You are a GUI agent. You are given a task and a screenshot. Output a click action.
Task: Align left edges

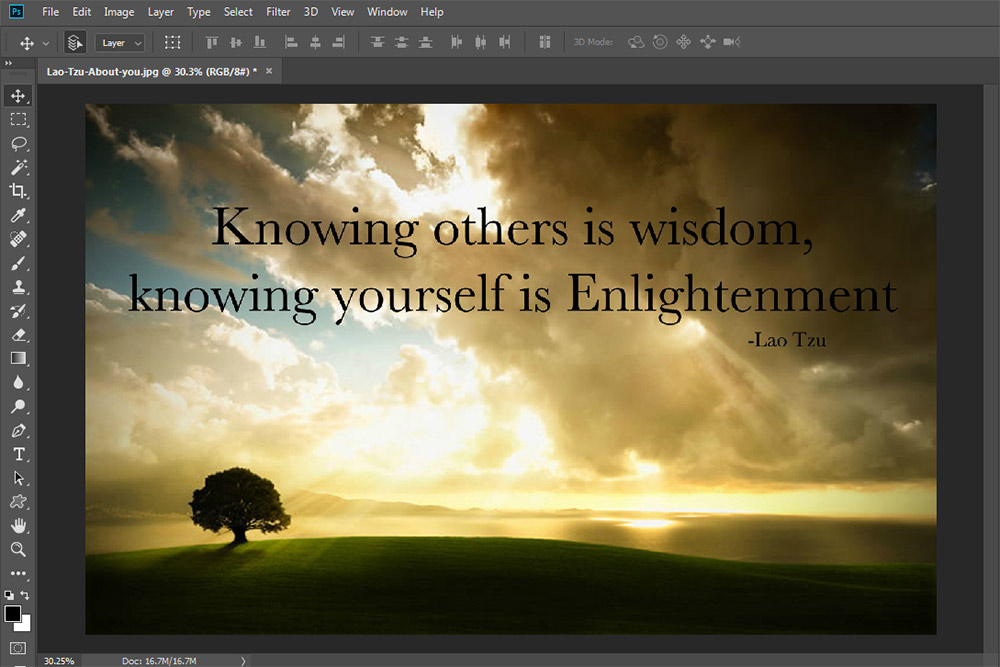[291, 42]
